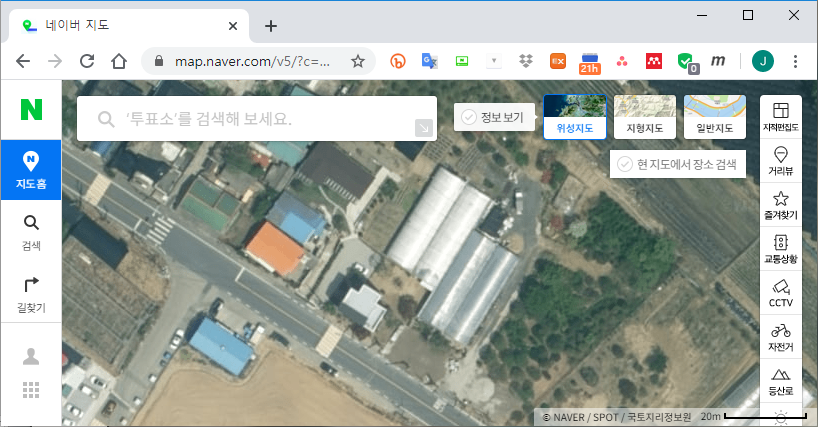The width and height of the screenshot is (818, 427).
Task: Click the user profile icon in sidebar
Action: click(x=31, y=357)
